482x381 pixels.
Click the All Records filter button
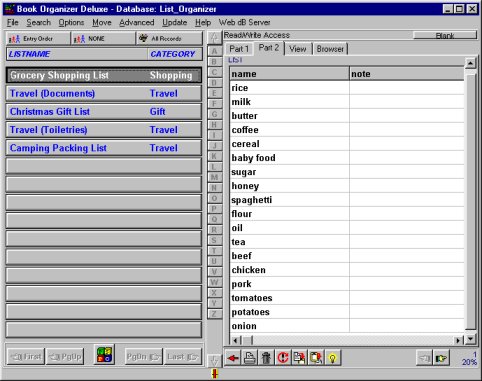point(169,39)
